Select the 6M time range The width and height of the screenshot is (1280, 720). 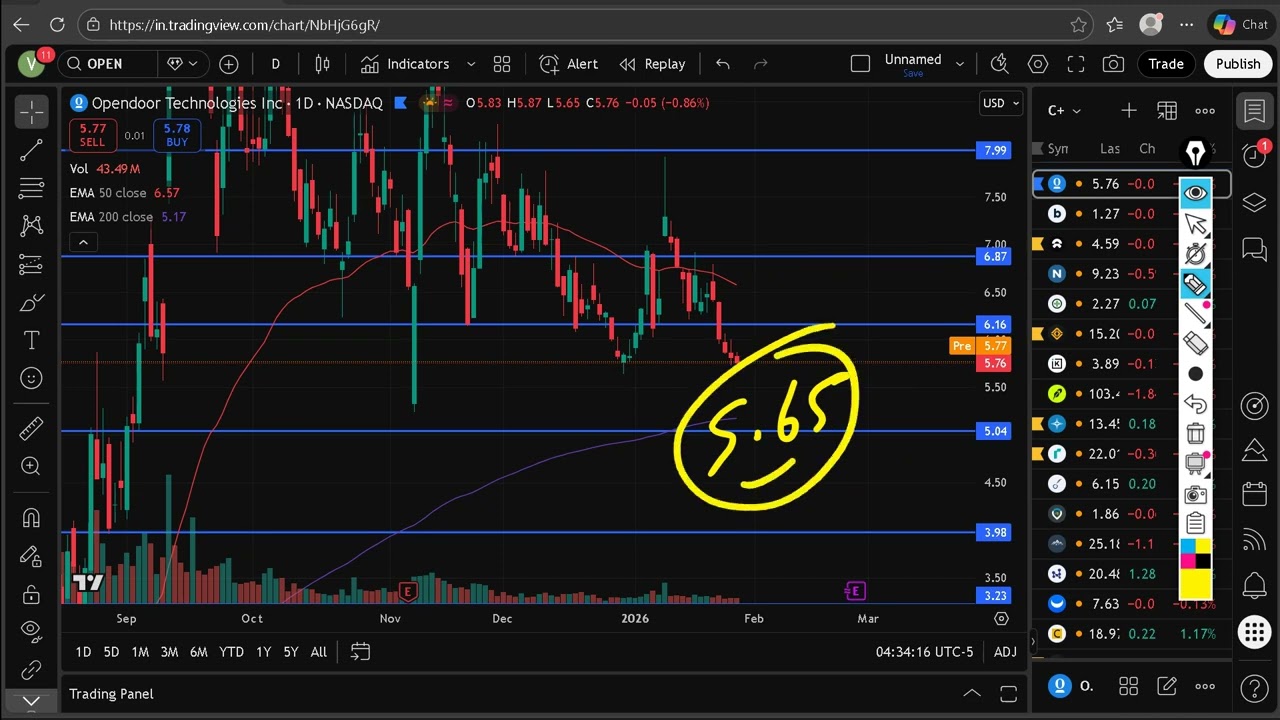click(198, 652)
